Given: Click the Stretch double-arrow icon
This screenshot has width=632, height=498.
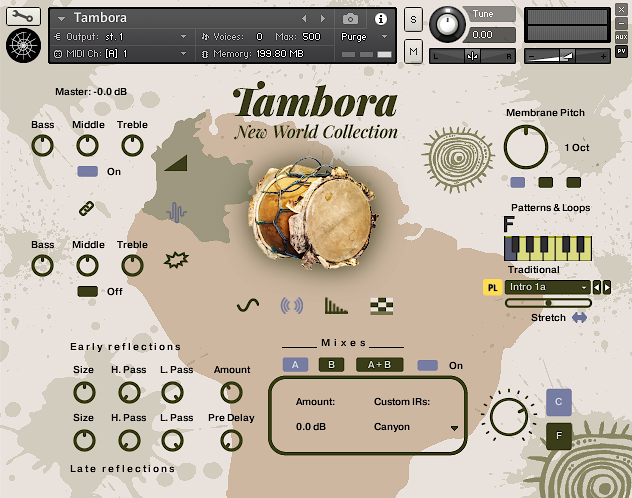Looking at the screenshot, I should 579,318.
